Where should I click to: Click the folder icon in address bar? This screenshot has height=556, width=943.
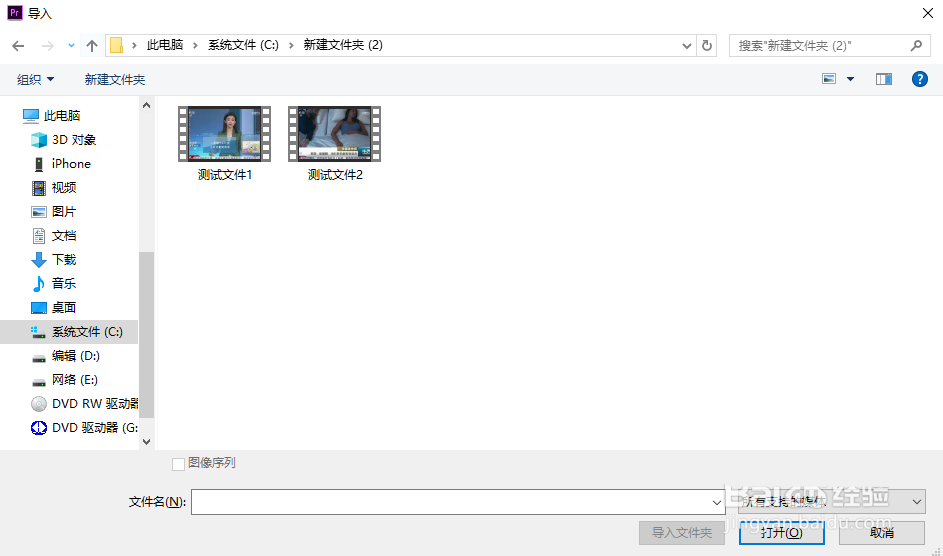[x=117, y=45]
